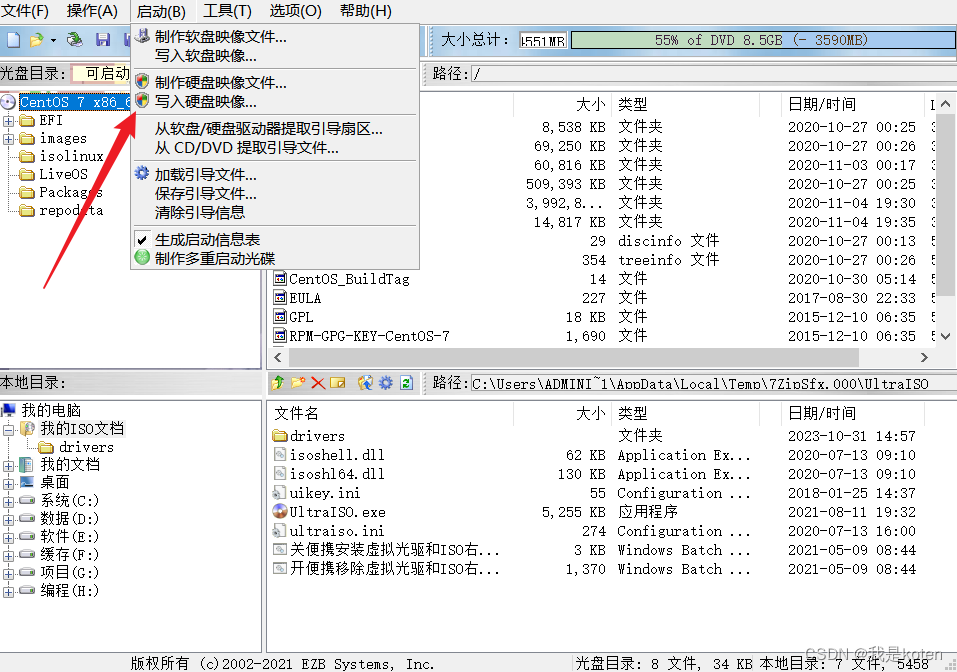Expand the 桌面 tree node
957x672 pixels.
pyautogui.click(x=9, y=484)
